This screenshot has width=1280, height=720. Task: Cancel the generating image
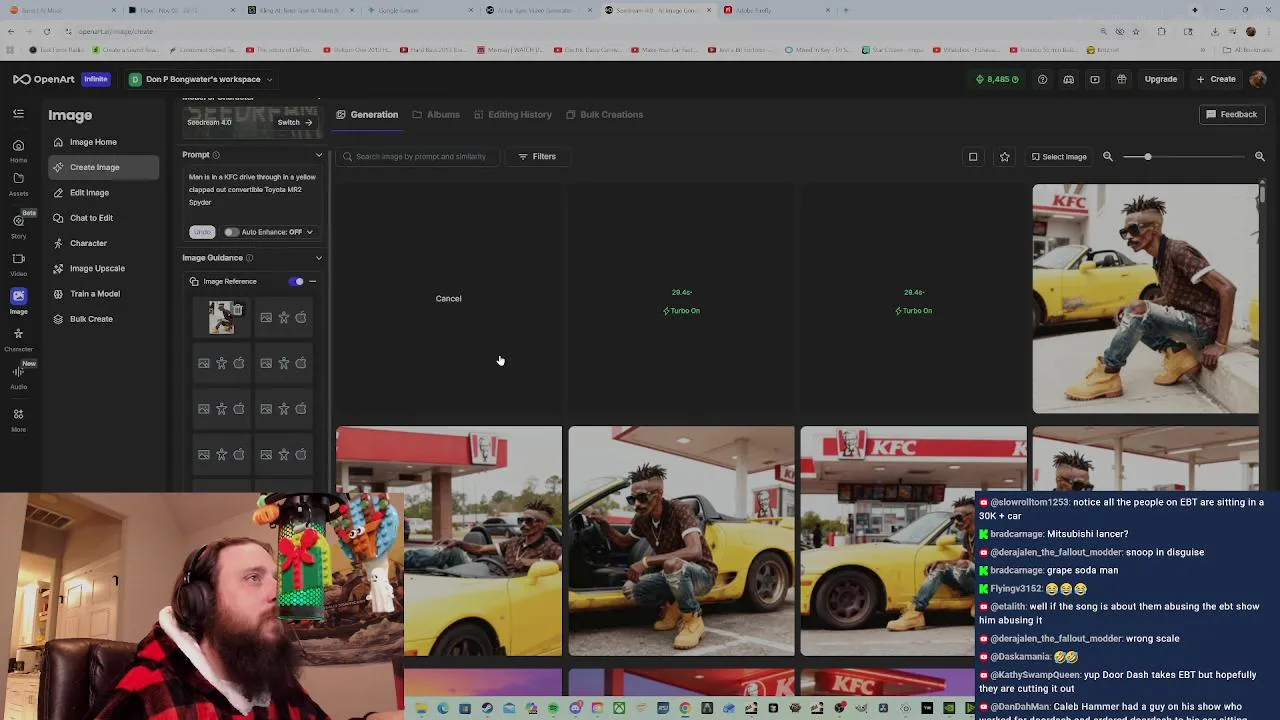(x=448, y=298)
